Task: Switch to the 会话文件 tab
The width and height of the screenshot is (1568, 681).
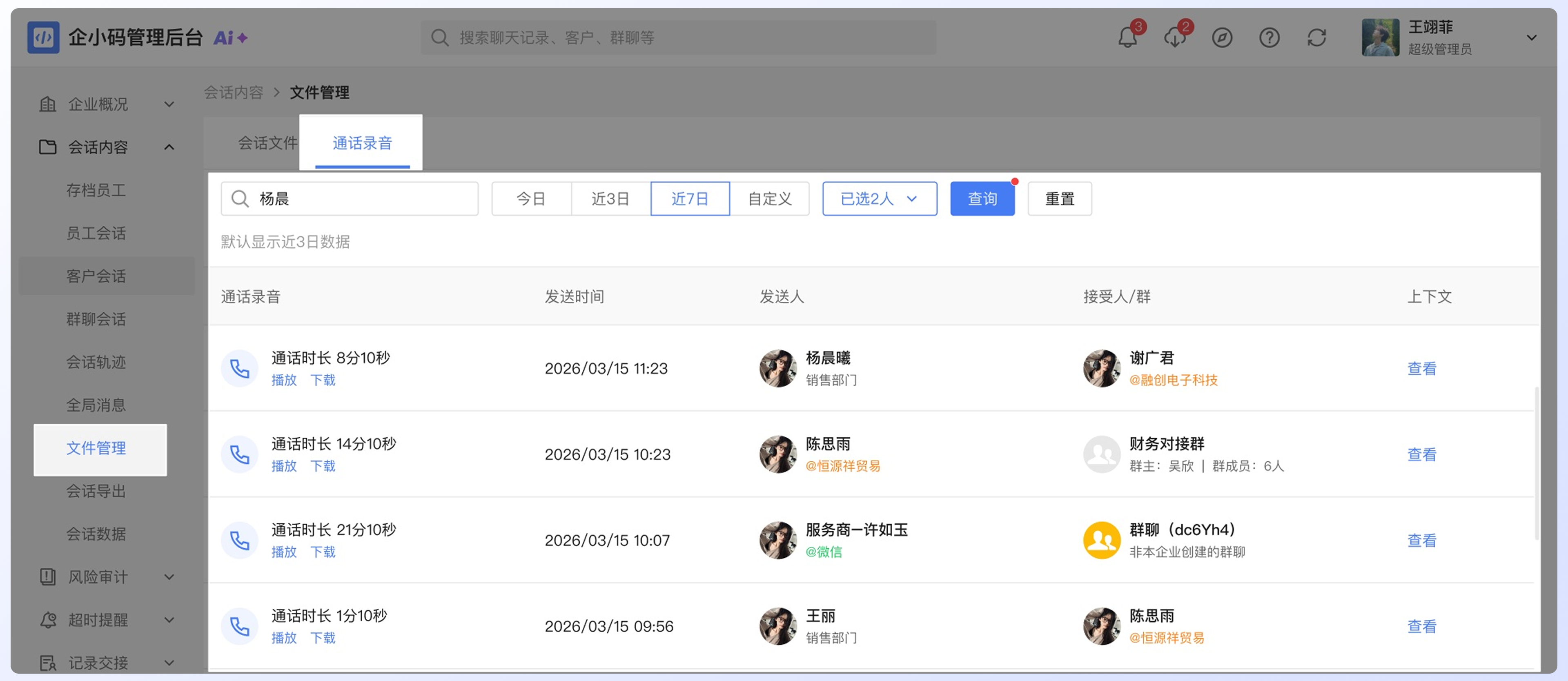Action: coord(268,143)
